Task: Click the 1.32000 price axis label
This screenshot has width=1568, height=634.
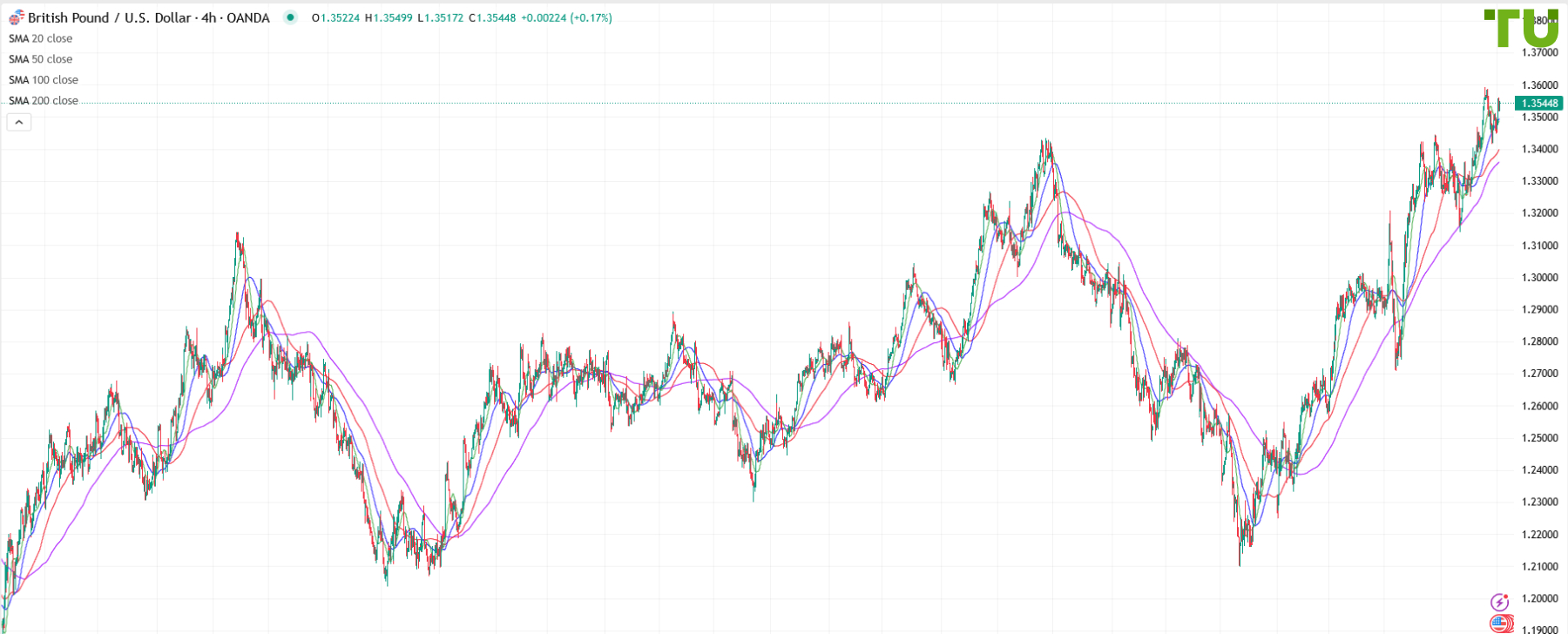Action: point(1539,213)
